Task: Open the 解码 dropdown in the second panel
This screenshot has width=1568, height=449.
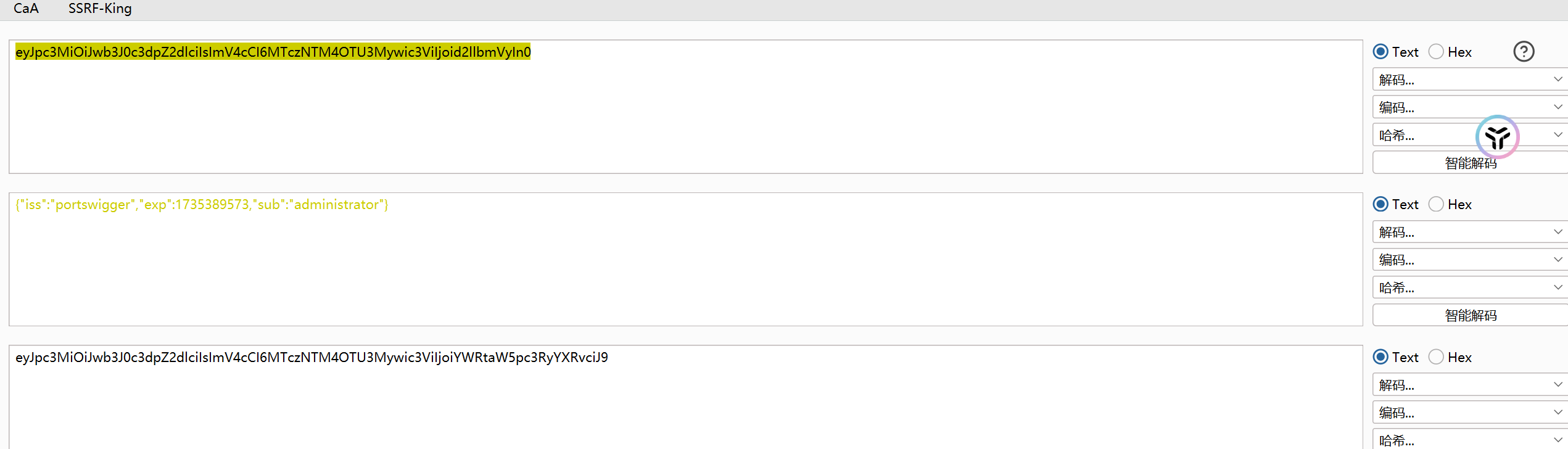Action: pos(1468,232)
